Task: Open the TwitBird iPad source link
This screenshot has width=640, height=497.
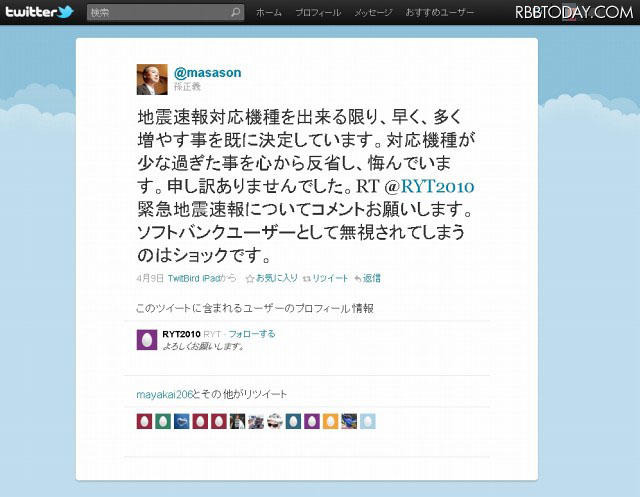Action: tap(194, 278)
